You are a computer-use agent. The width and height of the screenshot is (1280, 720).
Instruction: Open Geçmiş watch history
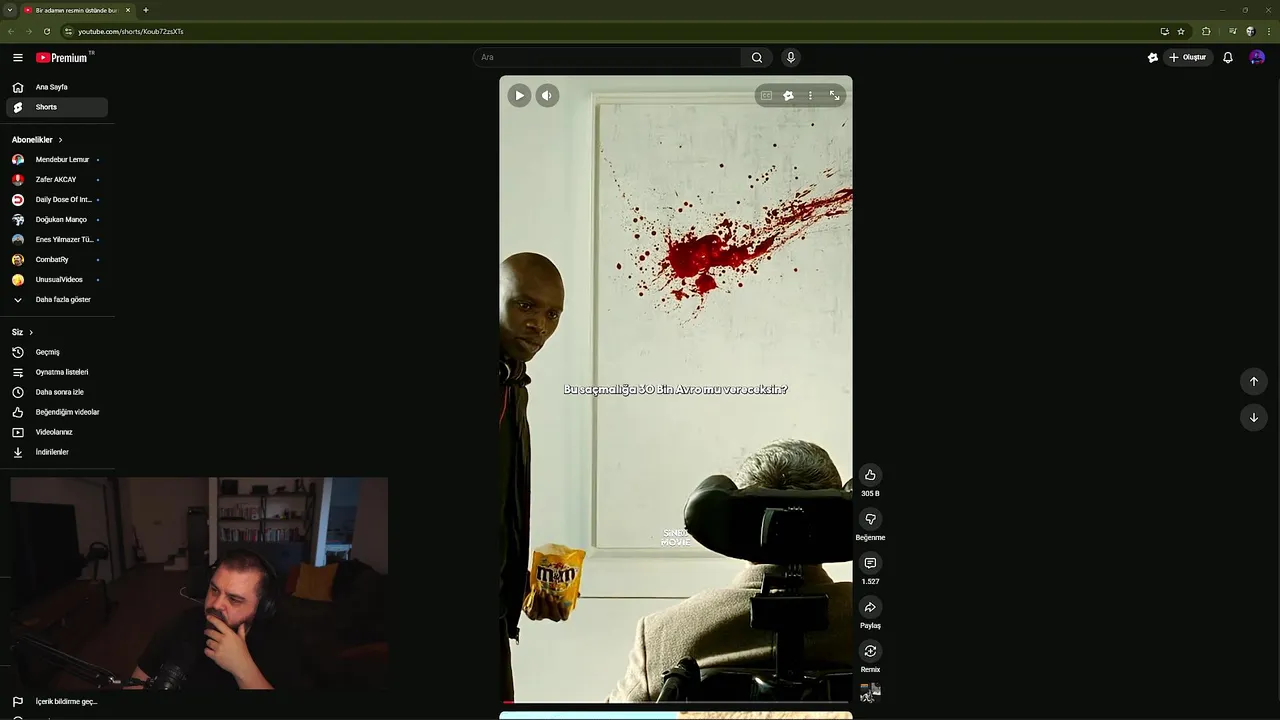click(x=57, y=352)
